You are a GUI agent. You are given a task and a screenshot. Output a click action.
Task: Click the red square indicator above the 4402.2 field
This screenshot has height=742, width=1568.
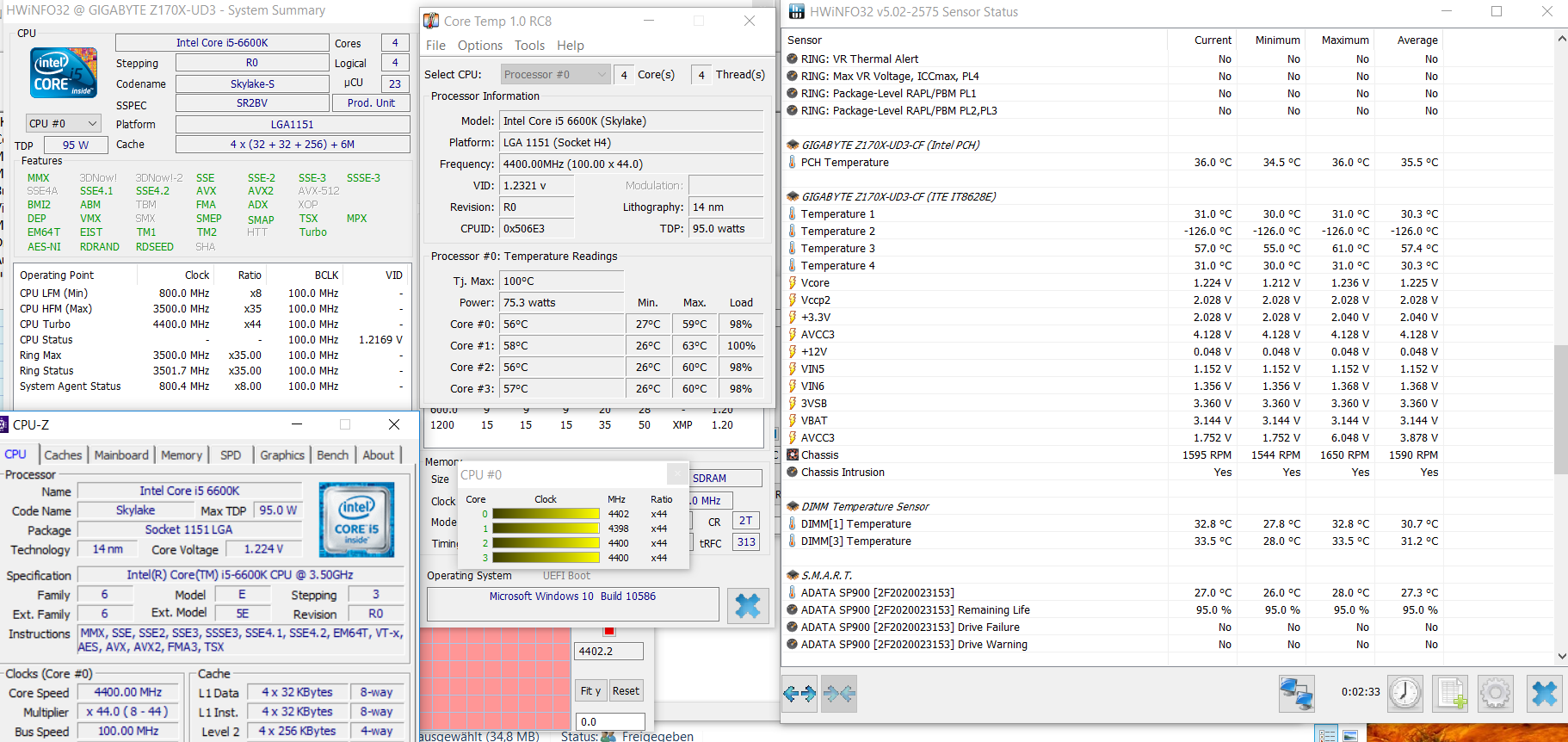pos(609,631)
